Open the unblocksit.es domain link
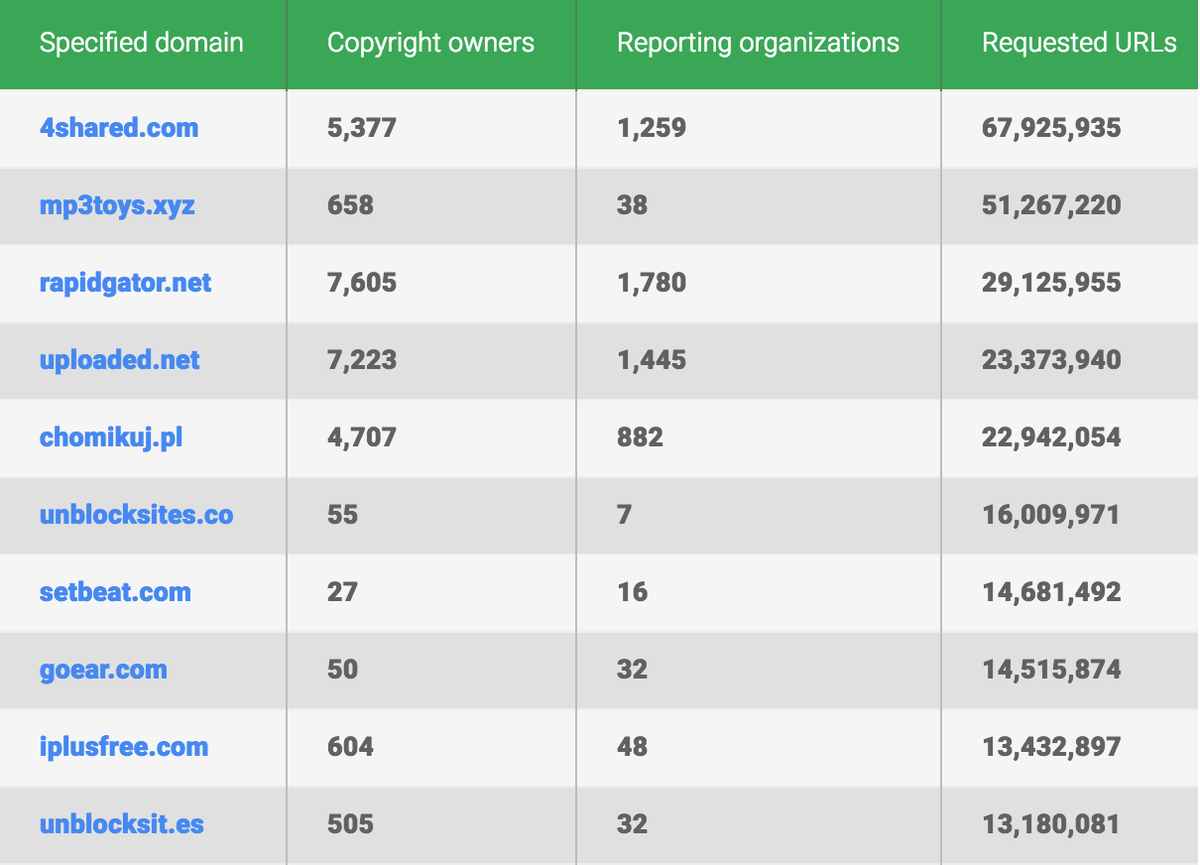This screenshot has width=1200, height=865. pyautogui.click(x=121, y=824)
